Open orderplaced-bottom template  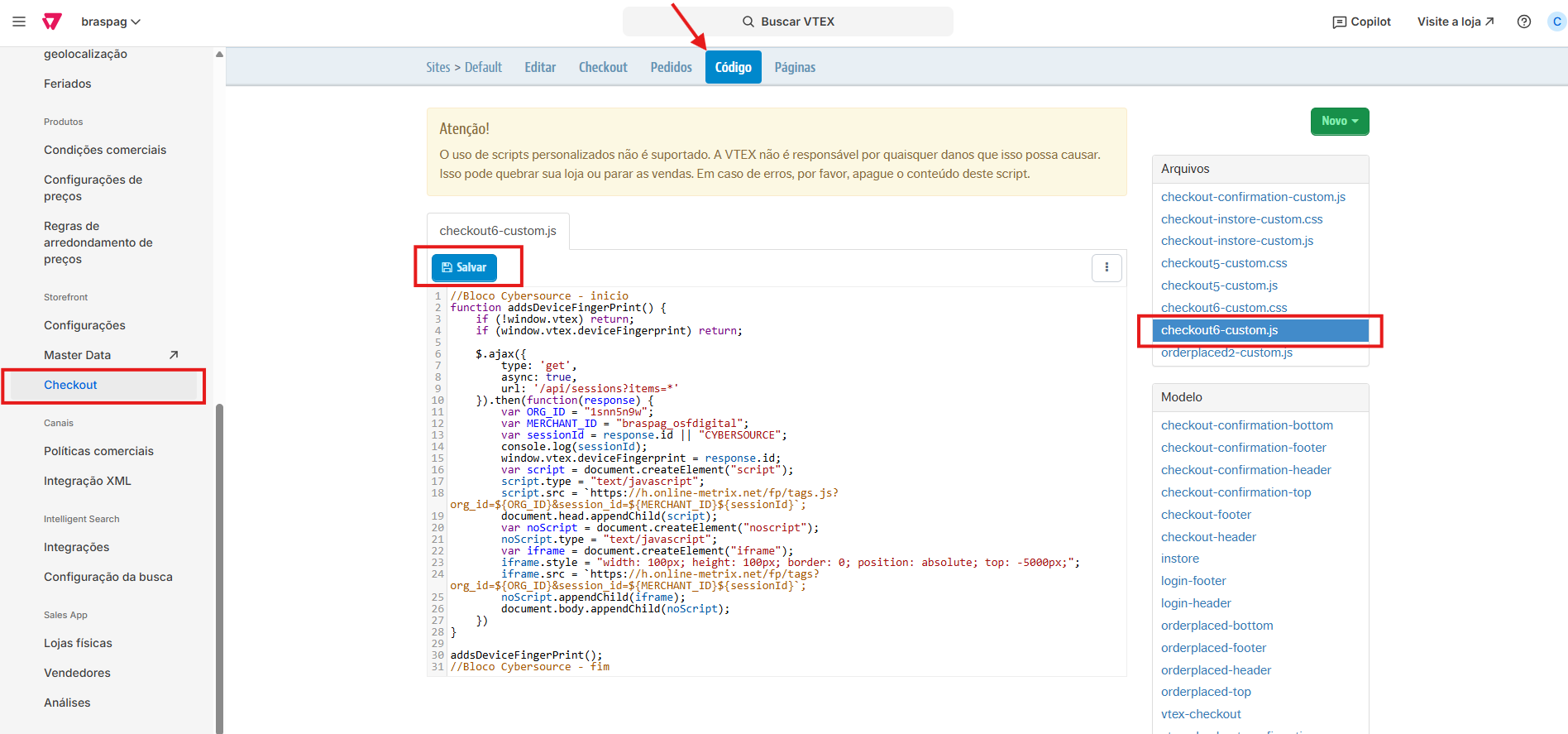coord(1217,626)
